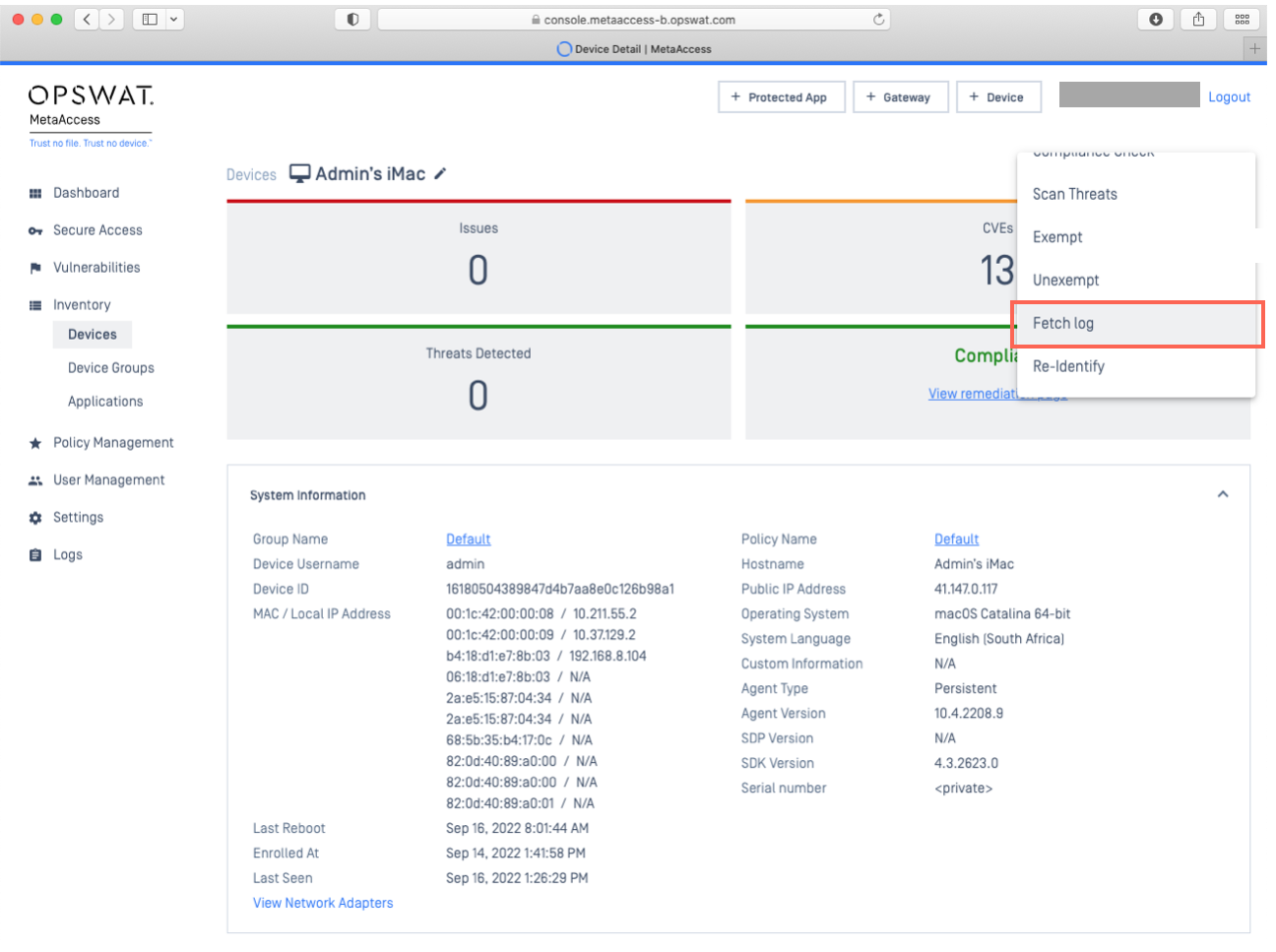Click the Logs clipboard icon
This screenshot has height=952, width=1276.
click(35, 556)
